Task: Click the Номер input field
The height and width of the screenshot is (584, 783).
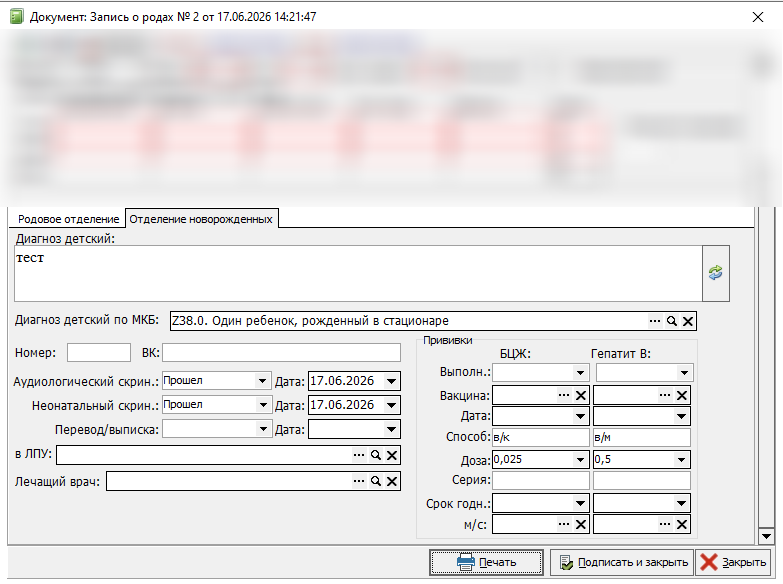Action: (x=99, y=353)
